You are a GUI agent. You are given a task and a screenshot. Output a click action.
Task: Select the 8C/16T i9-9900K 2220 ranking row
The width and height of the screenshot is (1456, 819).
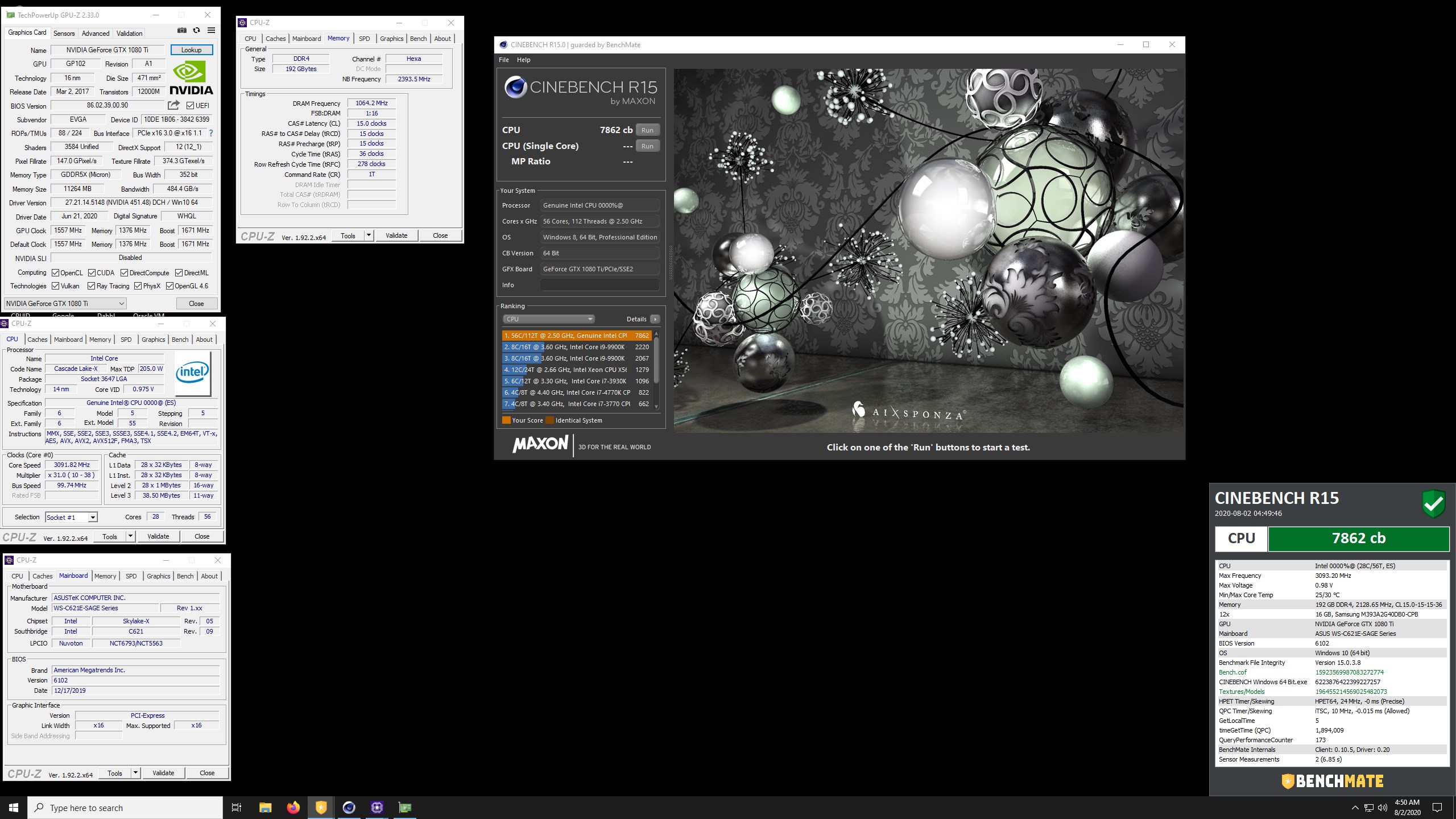[x=577, y=347]
